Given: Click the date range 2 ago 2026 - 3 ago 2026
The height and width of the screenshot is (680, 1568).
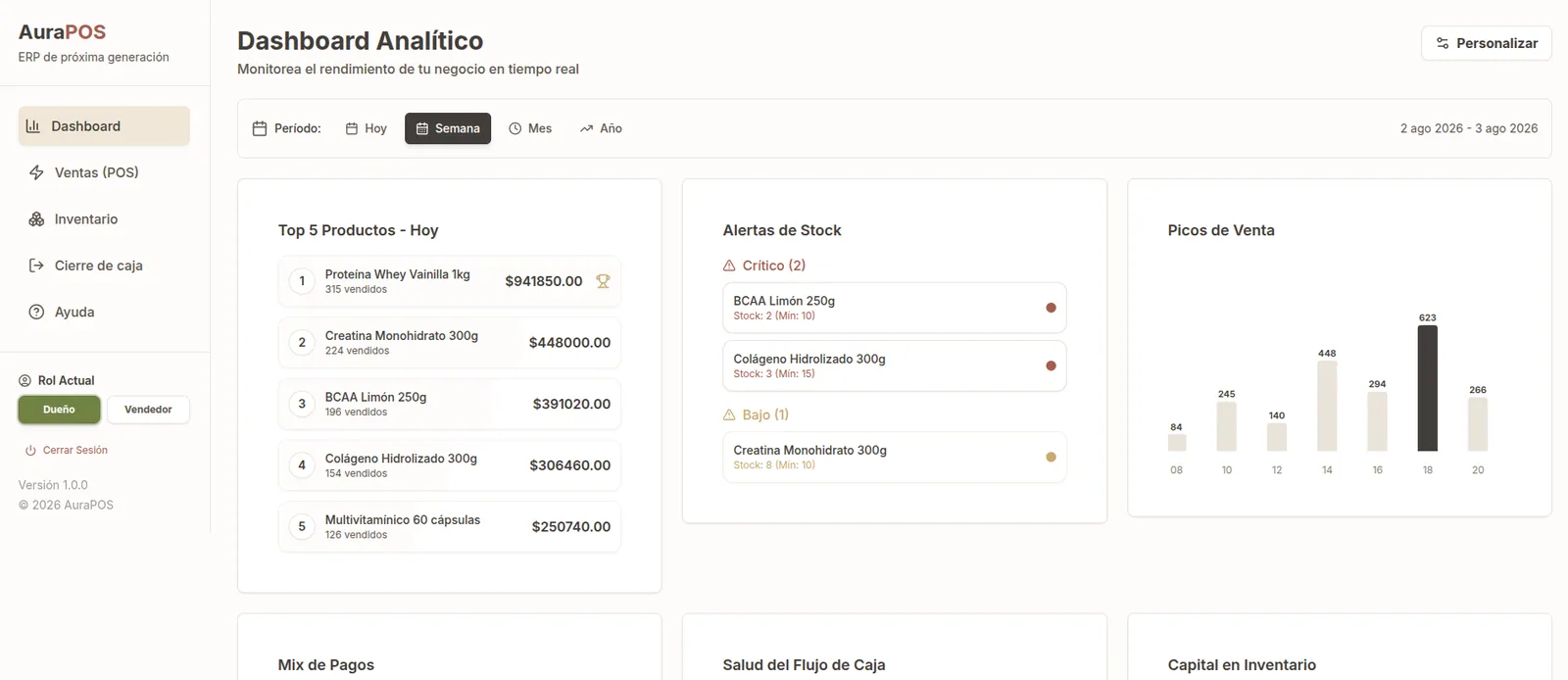Looking at the screenshot, I should click(x=1469, y=128).
